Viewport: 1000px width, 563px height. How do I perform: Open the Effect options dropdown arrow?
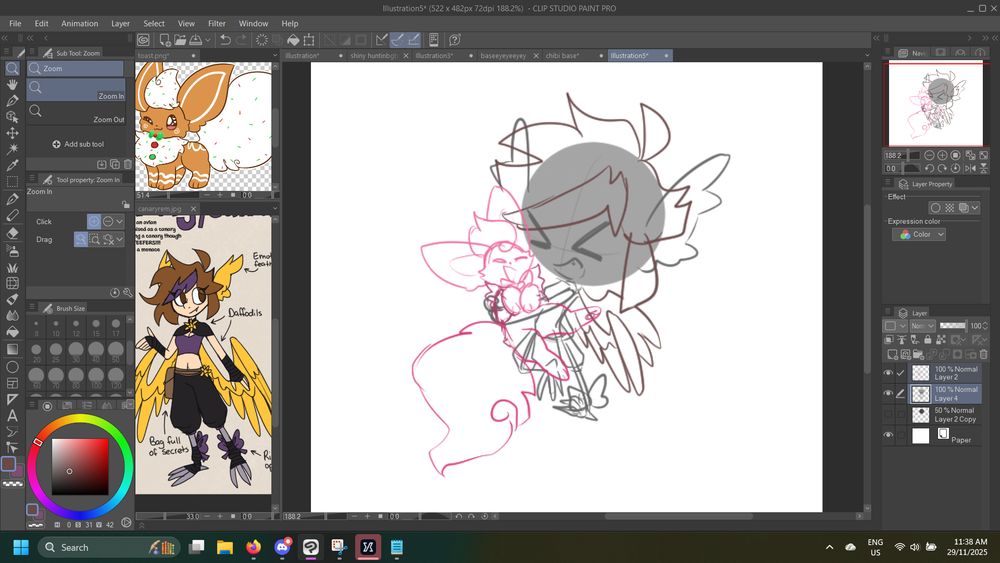click(x=975, y=208)
